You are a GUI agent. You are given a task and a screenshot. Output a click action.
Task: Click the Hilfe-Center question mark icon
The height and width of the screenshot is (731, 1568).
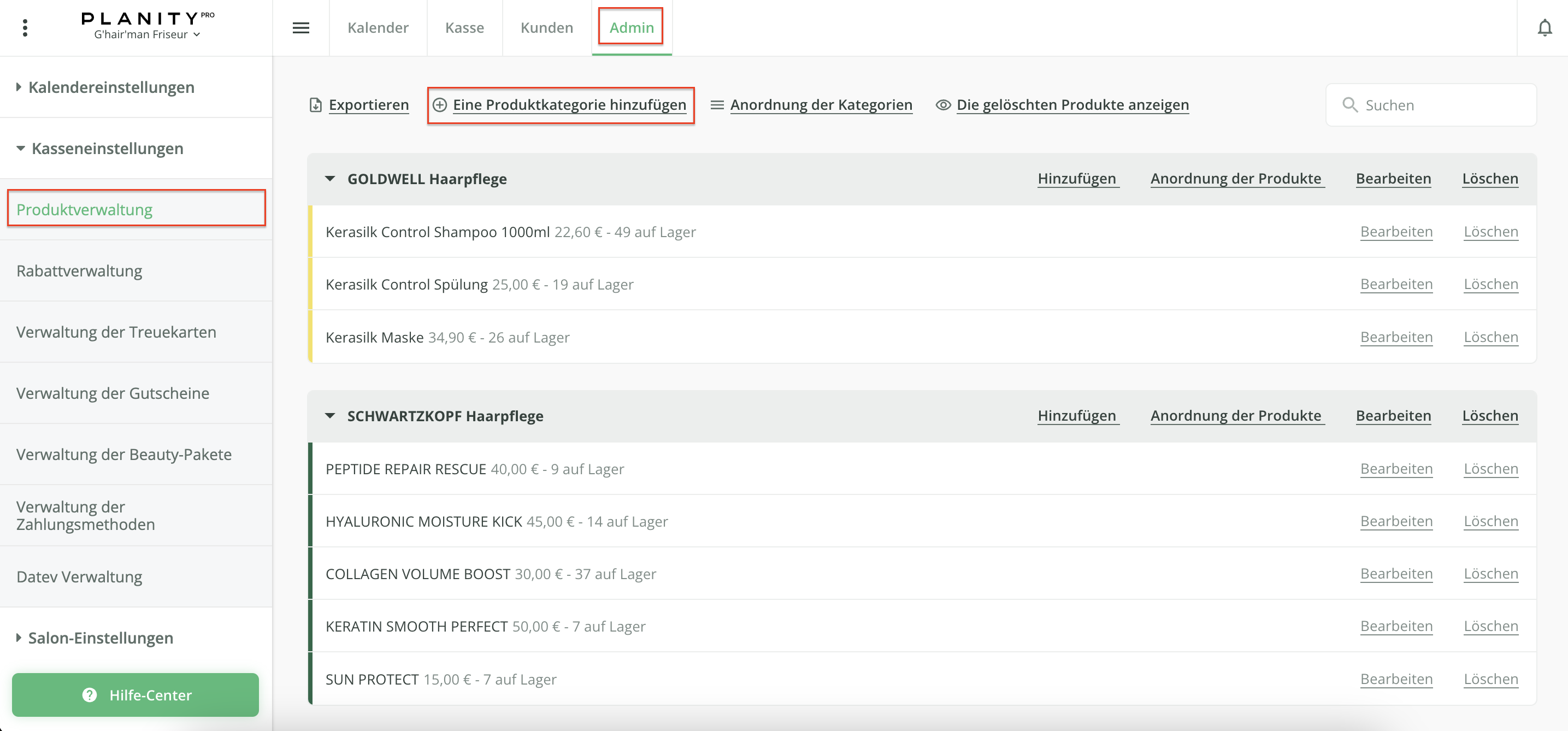coord(90,694)
